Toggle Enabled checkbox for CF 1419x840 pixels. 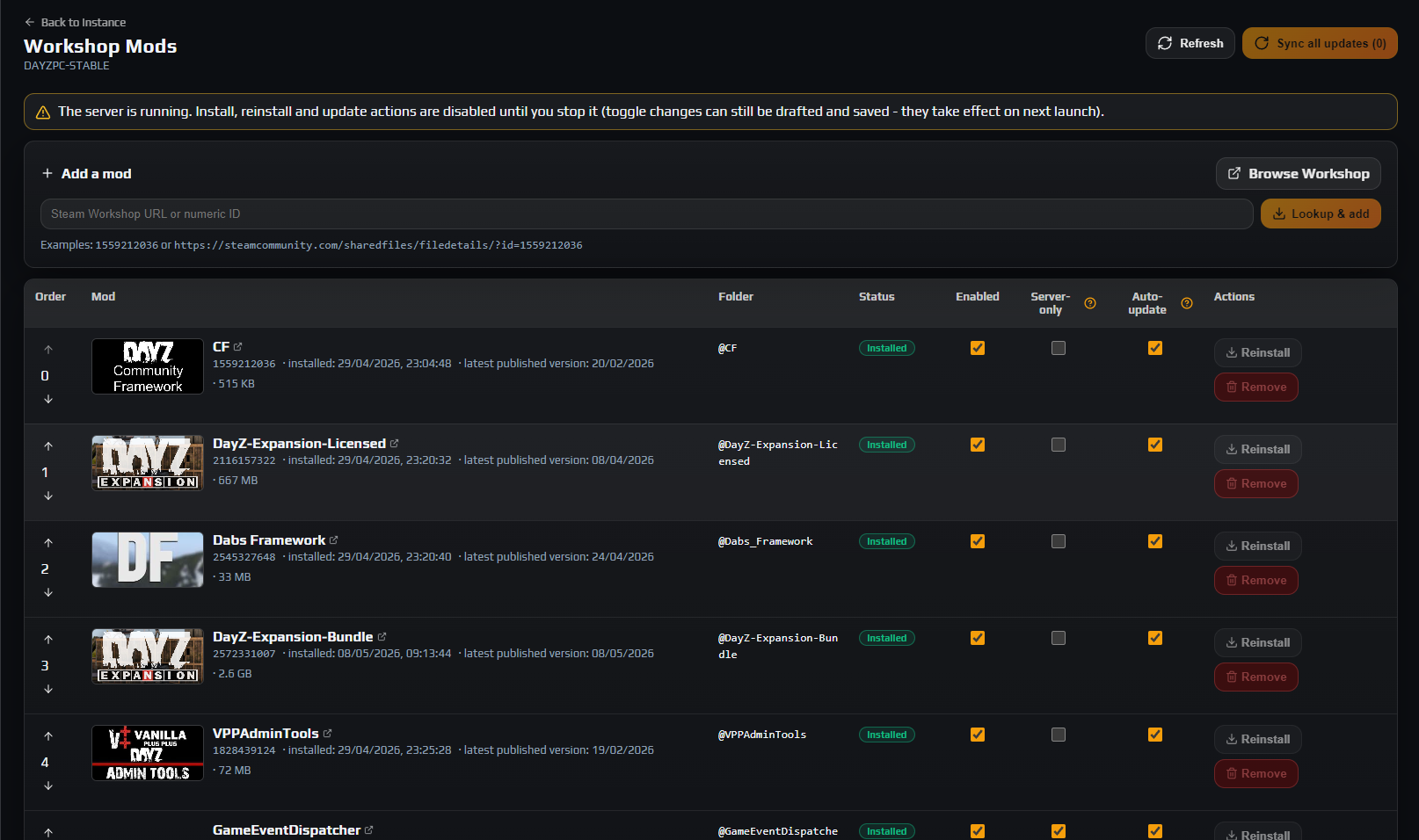(x=978, y=348)
